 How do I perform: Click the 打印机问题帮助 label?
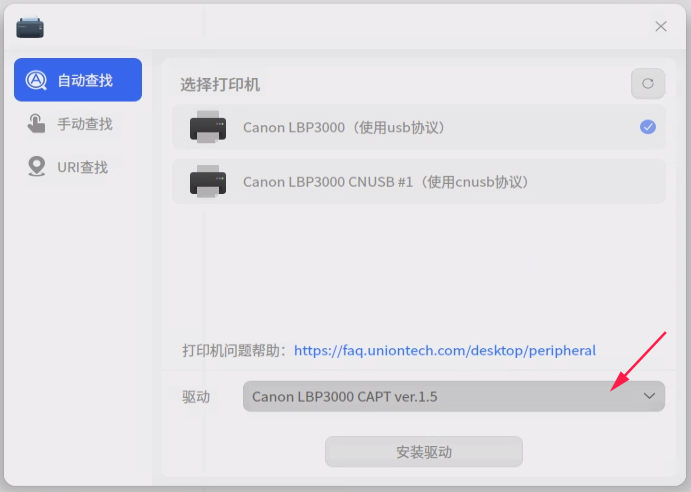[x=234, y=350]
